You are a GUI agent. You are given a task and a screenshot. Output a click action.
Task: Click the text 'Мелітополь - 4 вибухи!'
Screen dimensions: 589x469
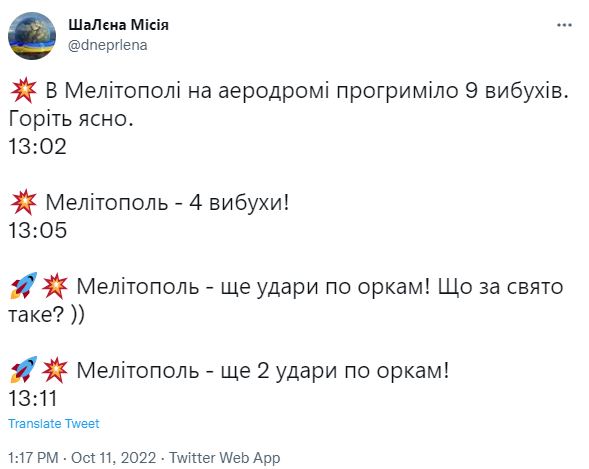click(167, 203)
